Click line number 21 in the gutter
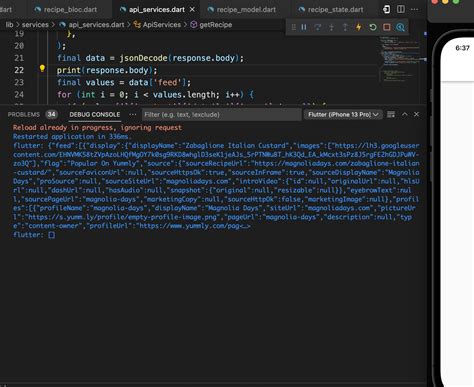The image size is (474, 387). click(x=19, y=58)
